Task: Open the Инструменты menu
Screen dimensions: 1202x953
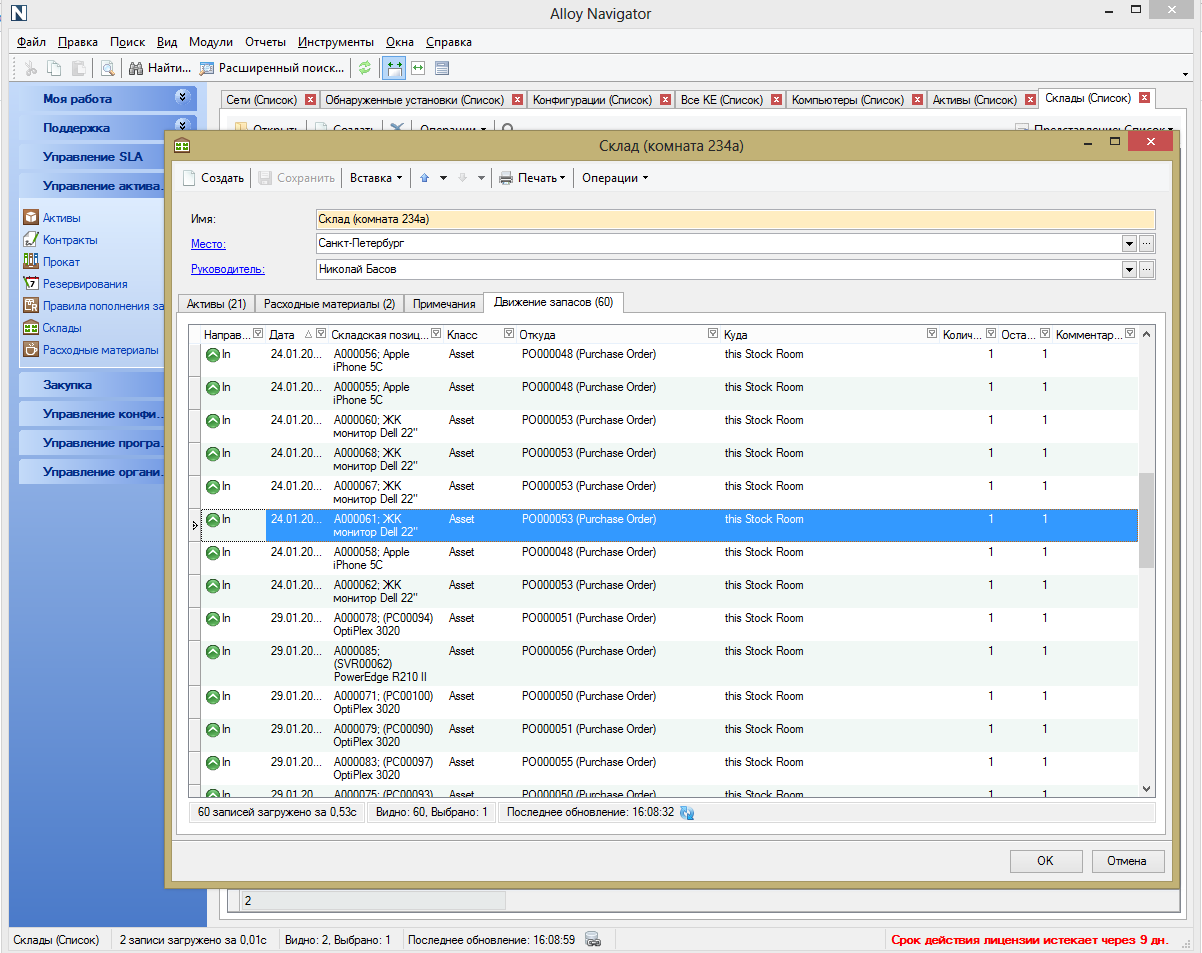Action: [x=336, y=42]
